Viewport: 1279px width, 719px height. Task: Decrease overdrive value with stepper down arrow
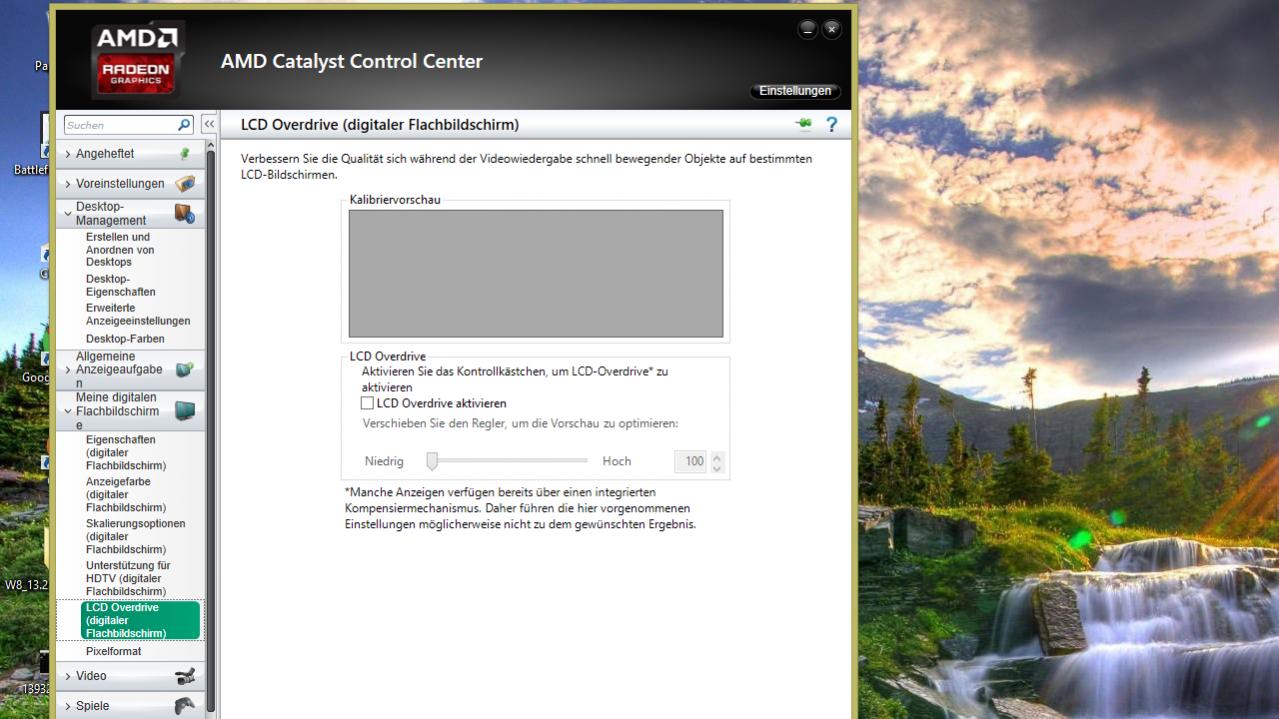(716, 467)
